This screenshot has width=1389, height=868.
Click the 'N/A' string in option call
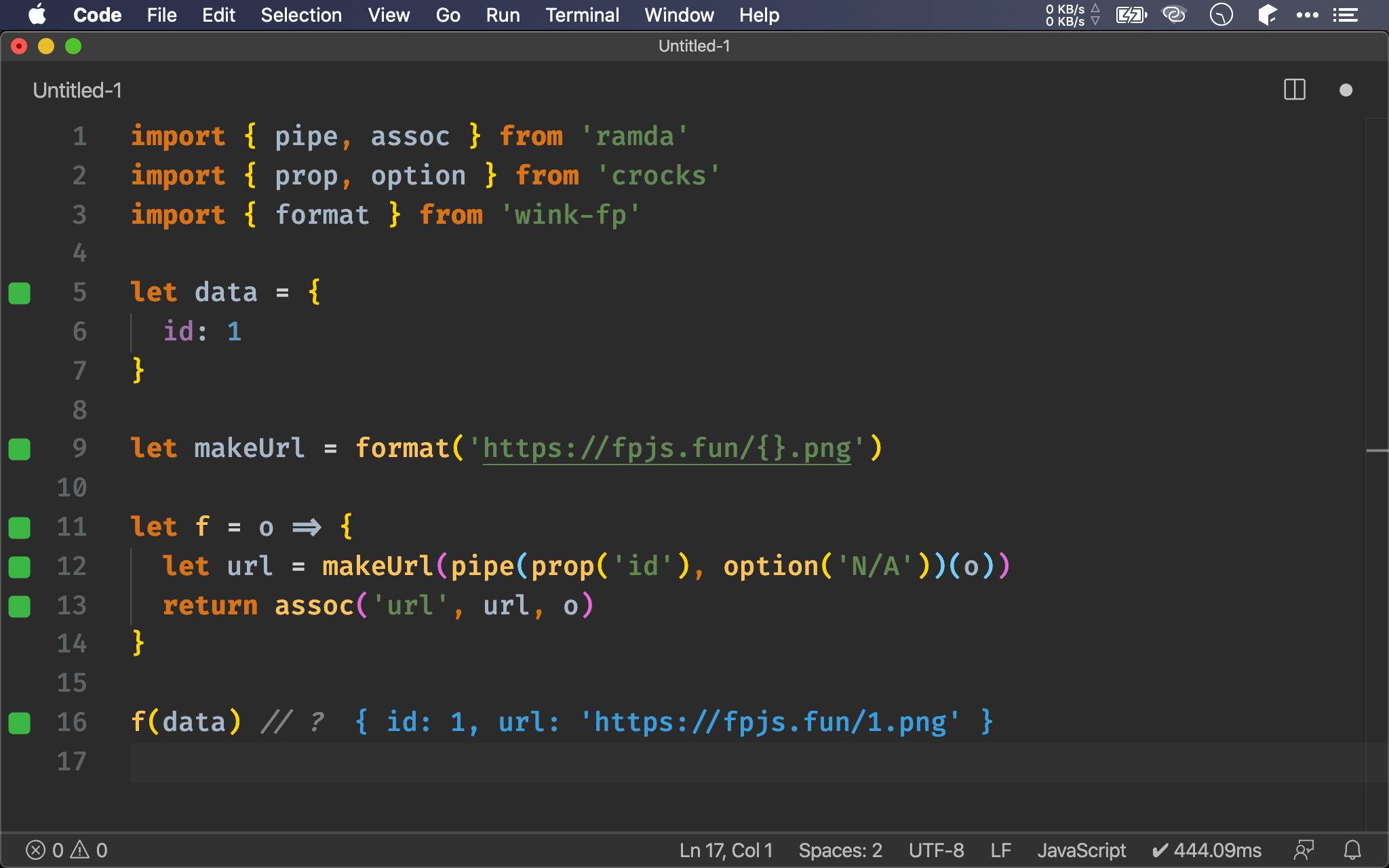[x=876, y=566]
